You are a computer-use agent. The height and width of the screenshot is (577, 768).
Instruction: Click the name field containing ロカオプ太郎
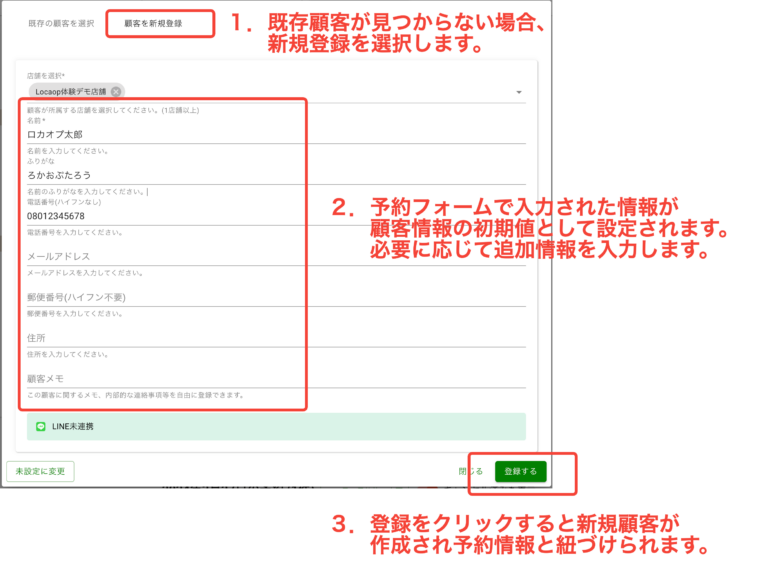pos(276,134)
